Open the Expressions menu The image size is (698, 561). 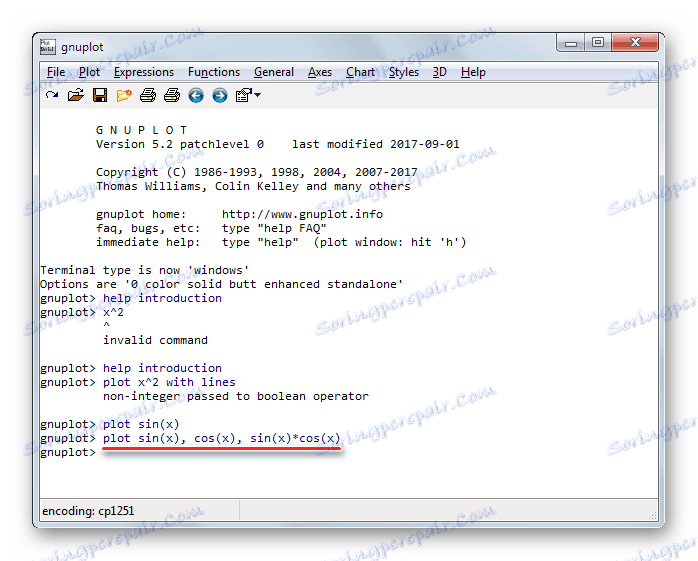click(x=144, y=72)
